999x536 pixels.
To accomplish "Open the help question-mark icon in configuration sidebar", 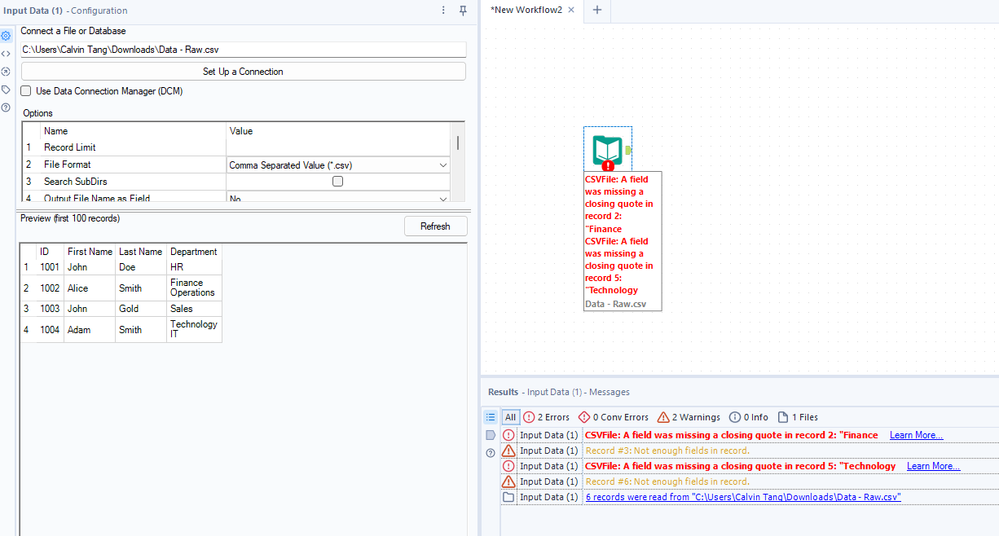I will pos(6,107).
